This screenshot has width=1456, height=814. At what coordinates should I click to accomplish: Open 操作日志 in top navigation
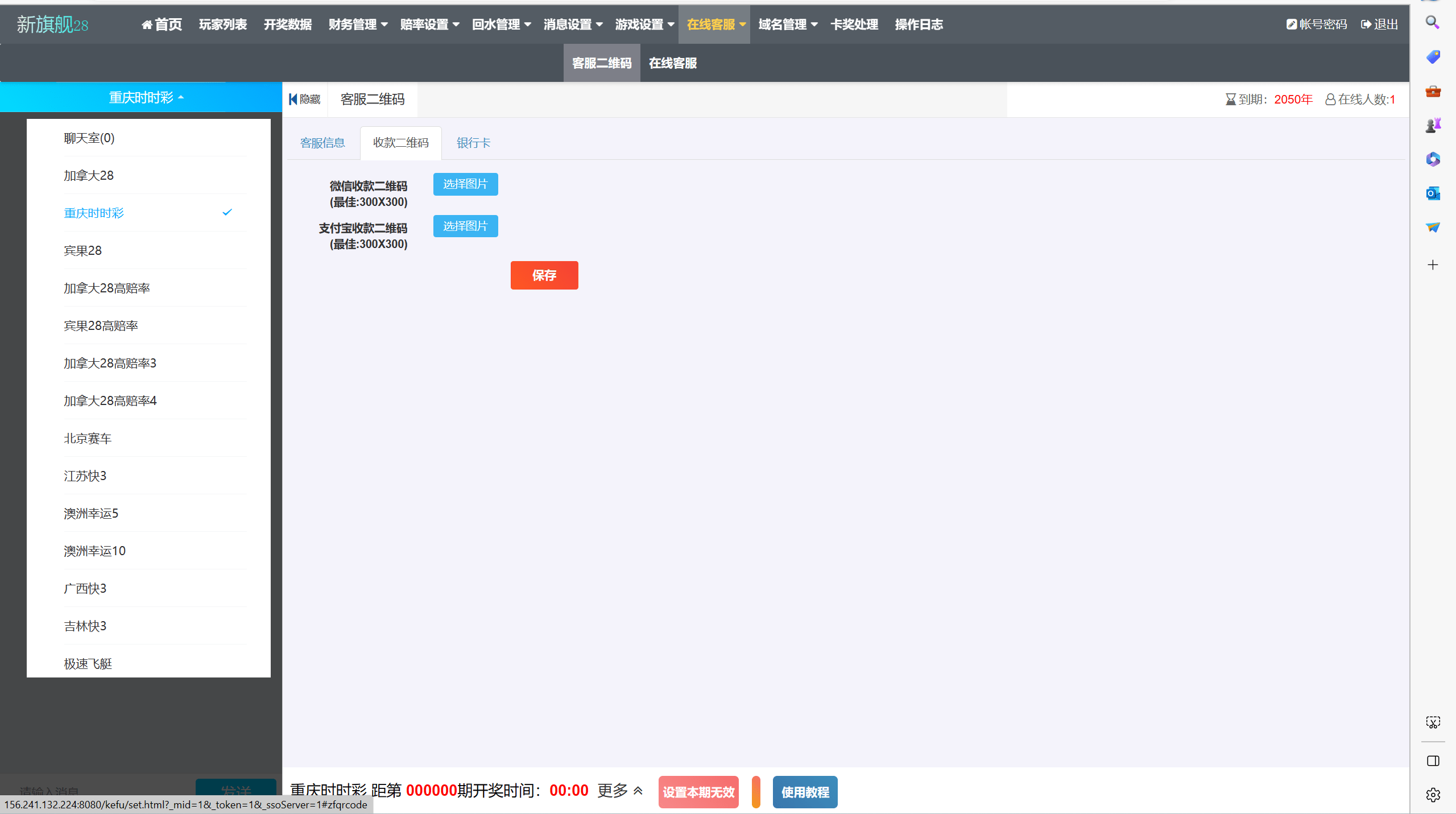[x=919, y=24]
